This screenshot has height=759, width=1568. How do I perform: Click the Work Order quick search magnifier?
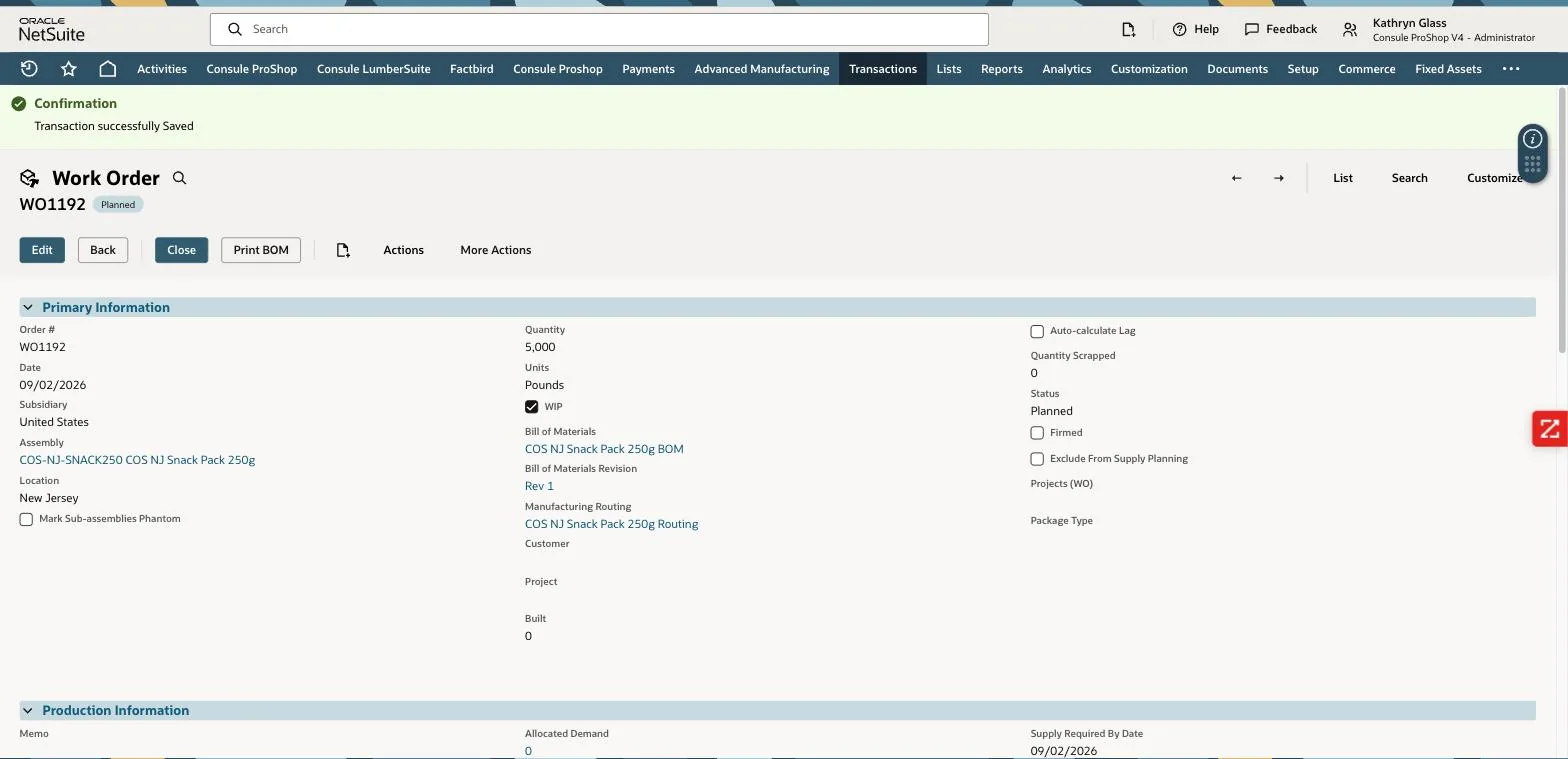(x=180, y=178)
